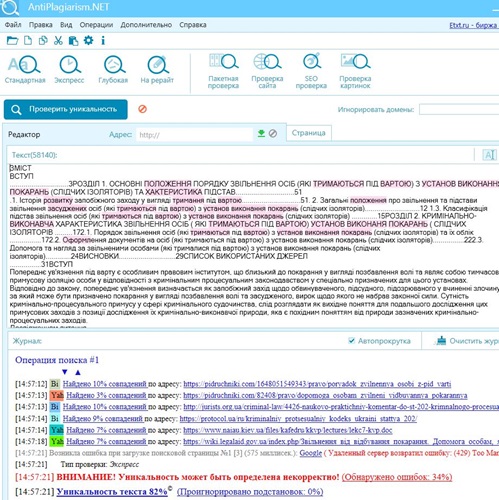Follow the Etxt.ru - биржа link

(x=473, y=25)
